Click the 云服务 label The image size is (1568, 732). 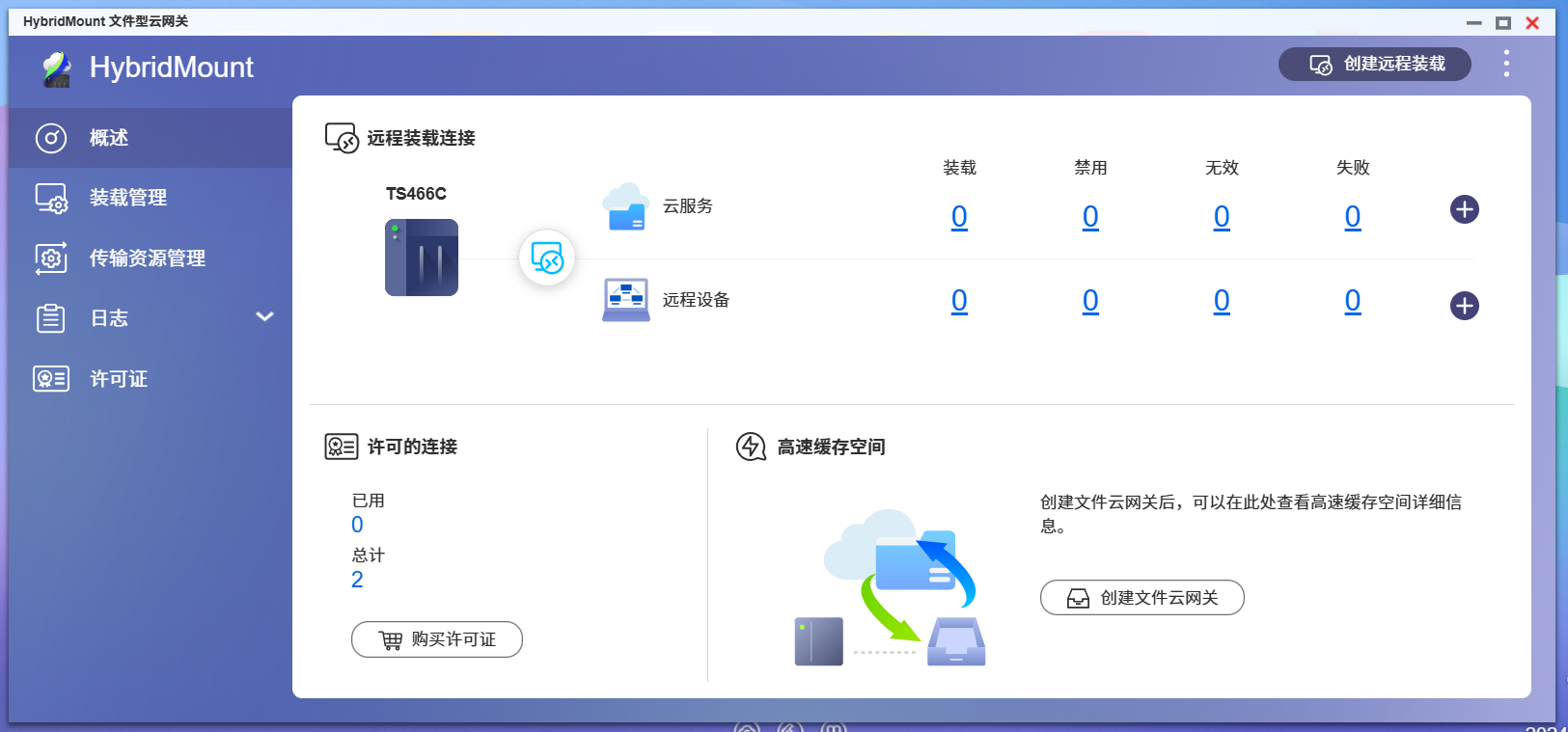tap(688, 206)
